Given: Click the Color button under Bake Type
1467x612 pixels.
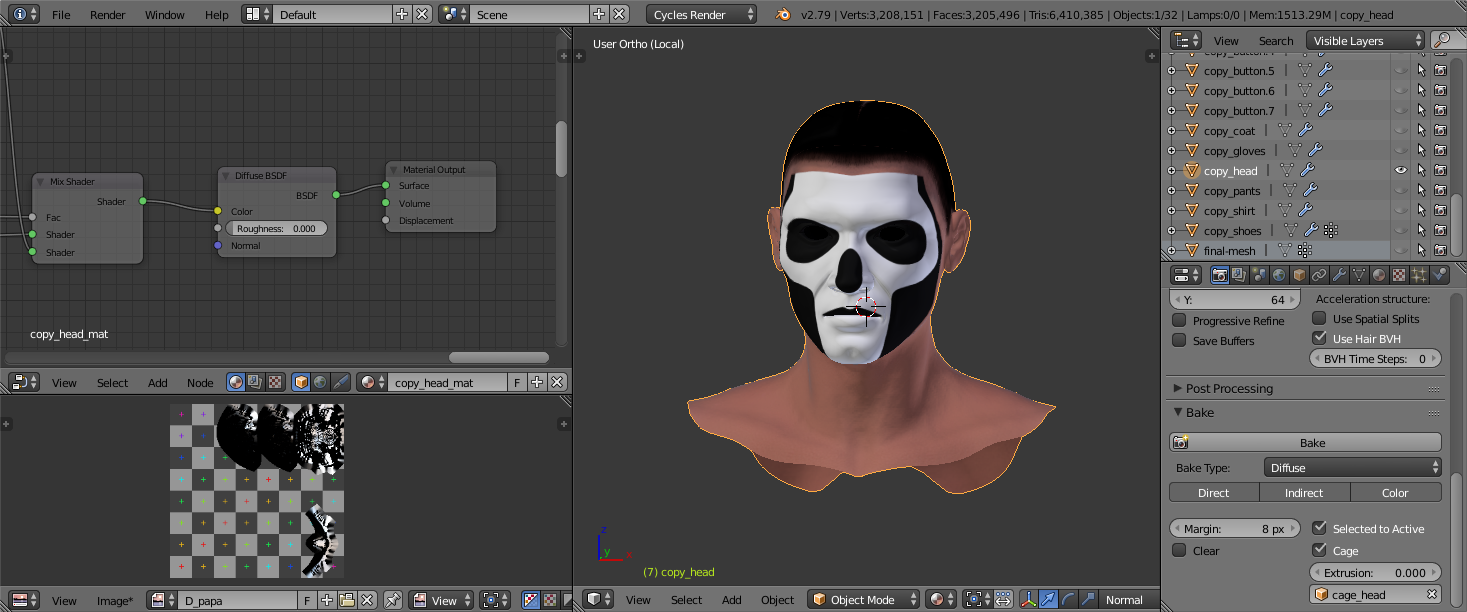Looking at the screenshot, I should tap(1396, 492).
